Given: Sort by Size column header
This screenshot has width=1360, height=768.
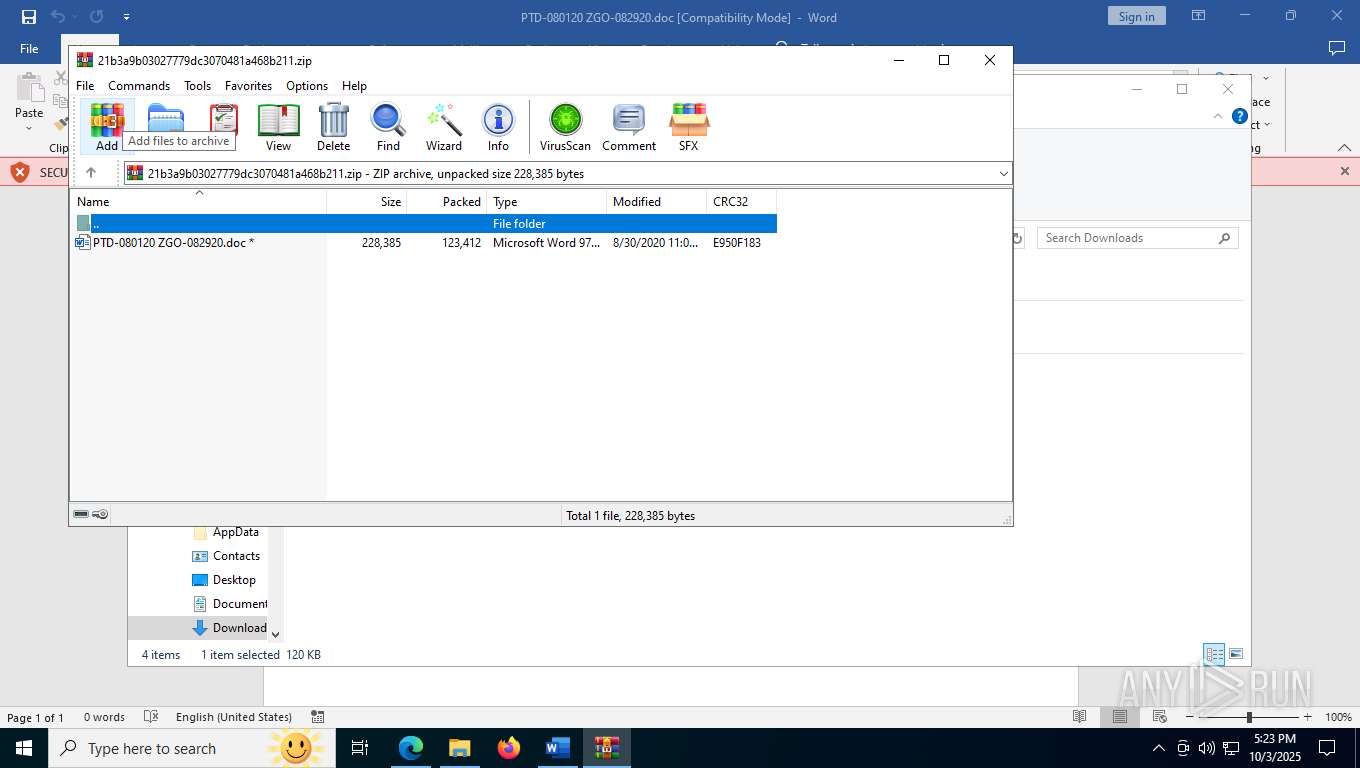Looking at the screenshot, I should coord(367,202).
